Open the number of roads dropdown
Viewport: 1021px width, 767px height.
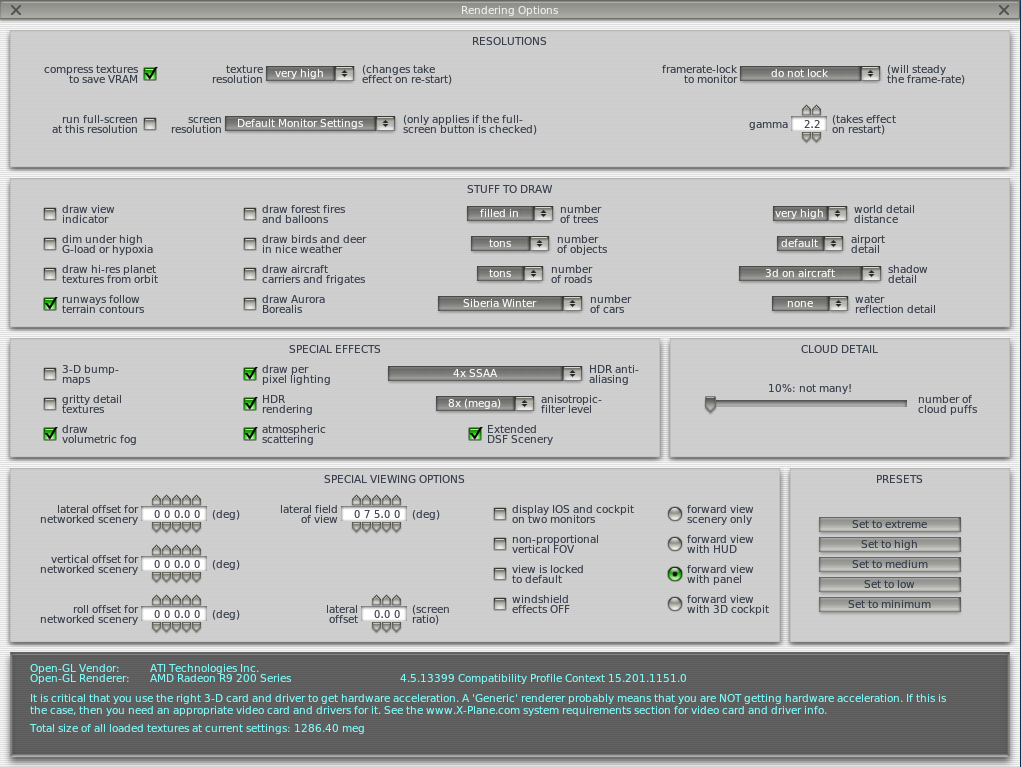pyautogui.click(x=510, y=273)
